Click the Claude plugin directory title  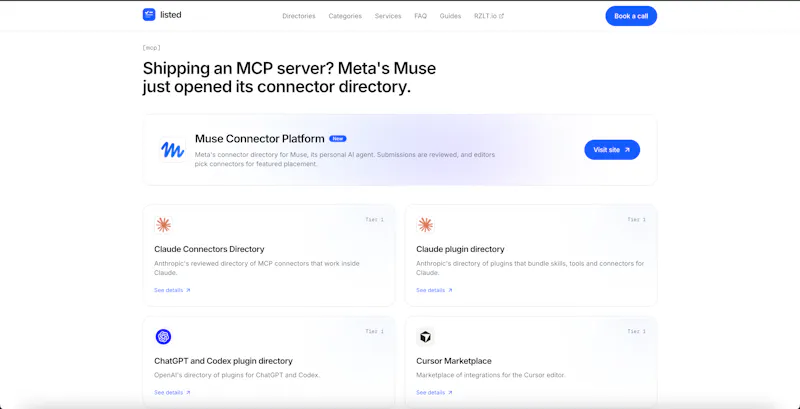click(x=460, y=249)
